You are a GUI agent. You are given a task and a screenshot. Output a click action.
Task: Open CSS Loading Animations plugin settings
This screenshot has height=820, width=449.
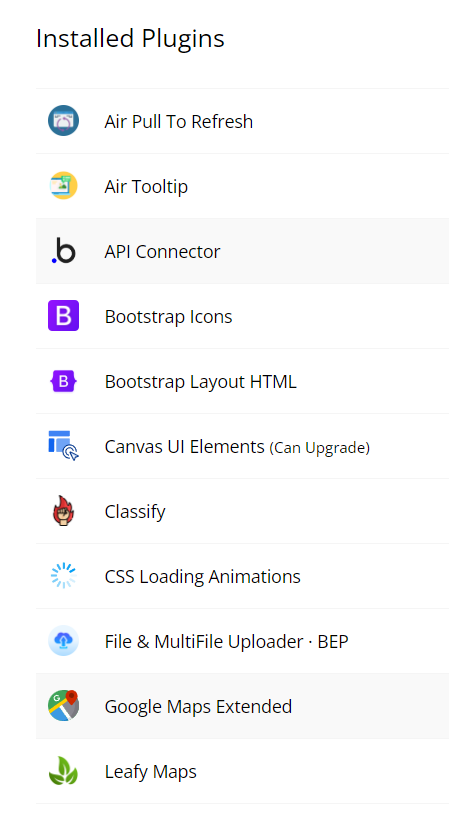pos(203,577)
